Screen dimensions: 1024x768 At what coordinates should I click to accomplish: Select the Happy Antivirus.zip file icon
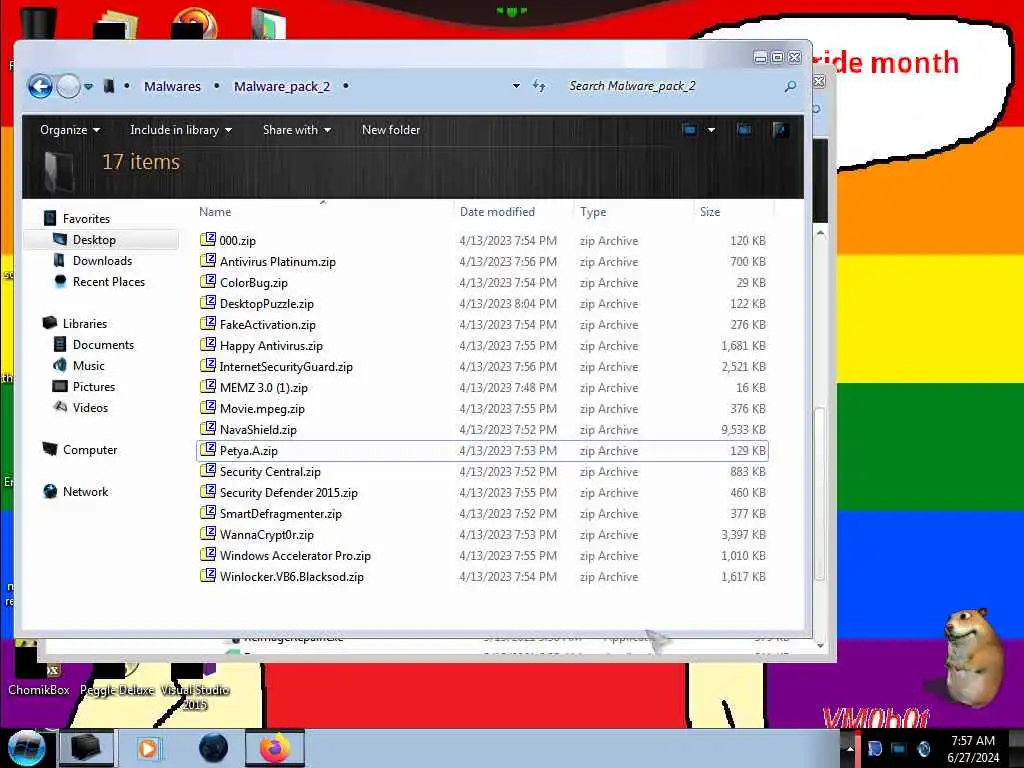click(208, 344)
